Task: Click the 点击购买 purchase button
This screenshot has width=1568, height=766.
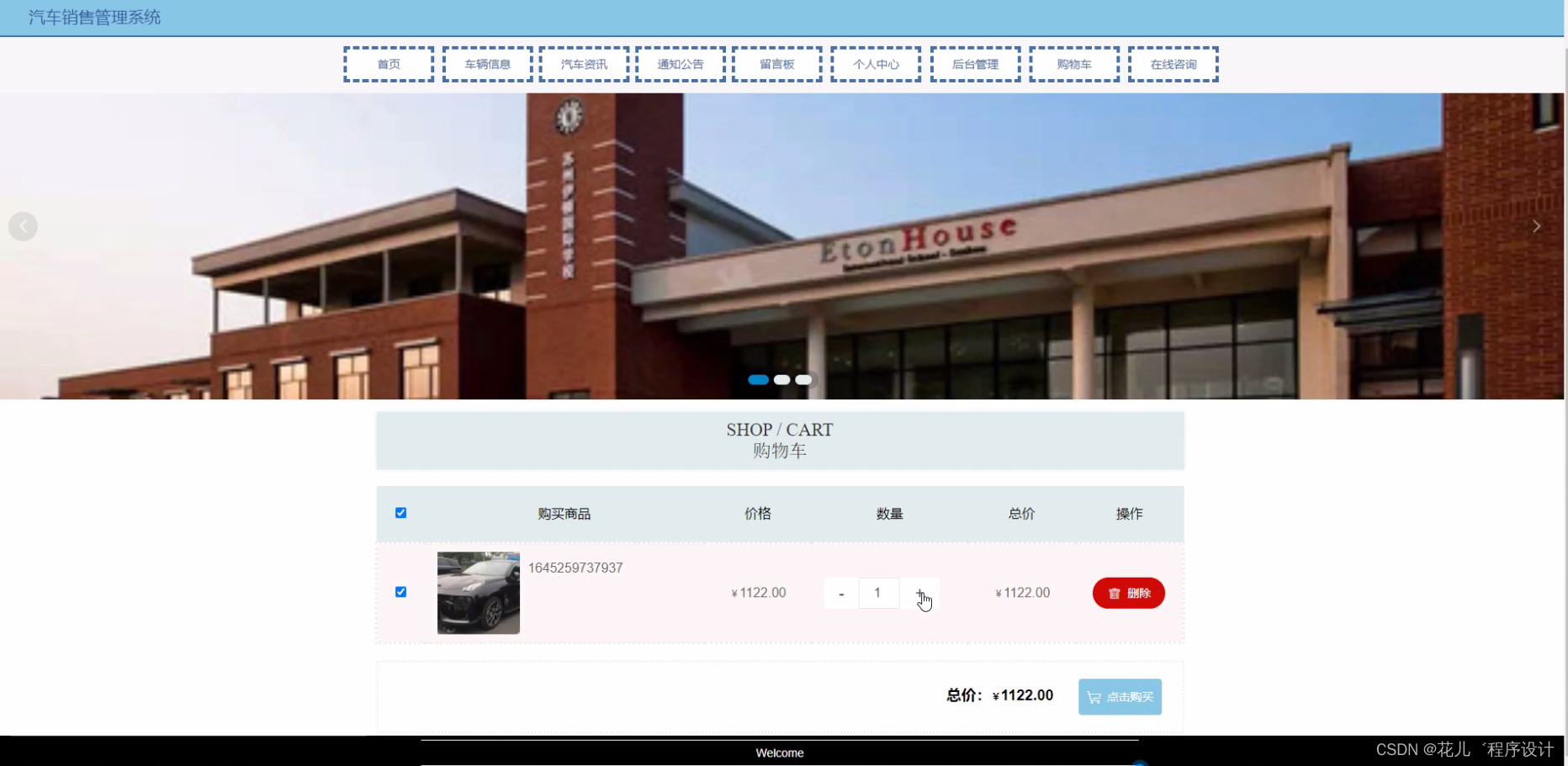Action: click(x=1120, y=696)
